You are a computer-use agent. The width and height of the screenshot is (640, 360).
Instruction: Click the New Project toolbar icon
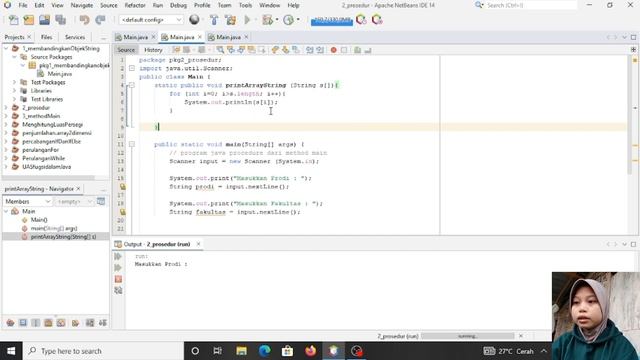click(x=29, y=20)
